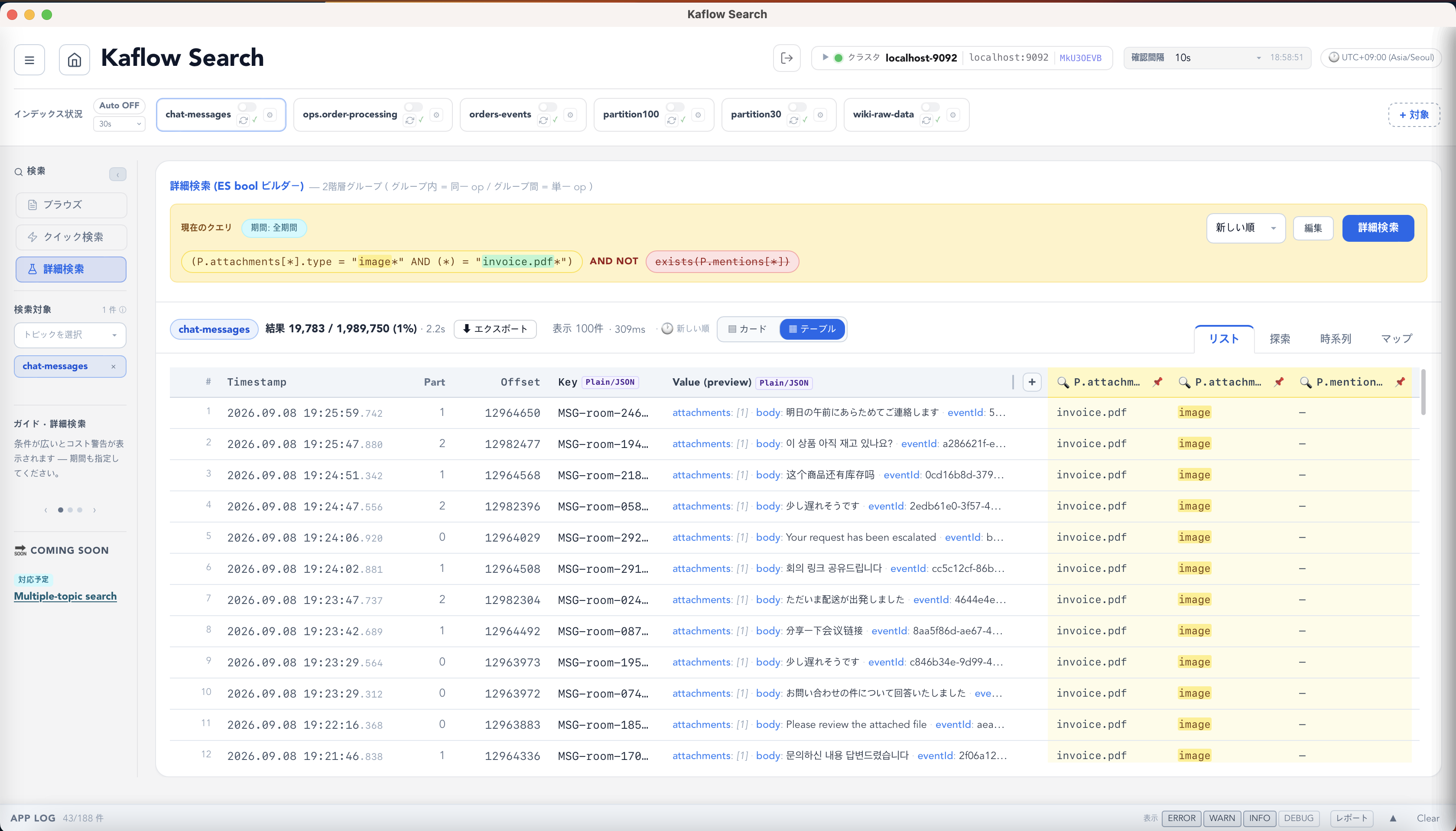Filter app log by WARN

(1222, 818)
